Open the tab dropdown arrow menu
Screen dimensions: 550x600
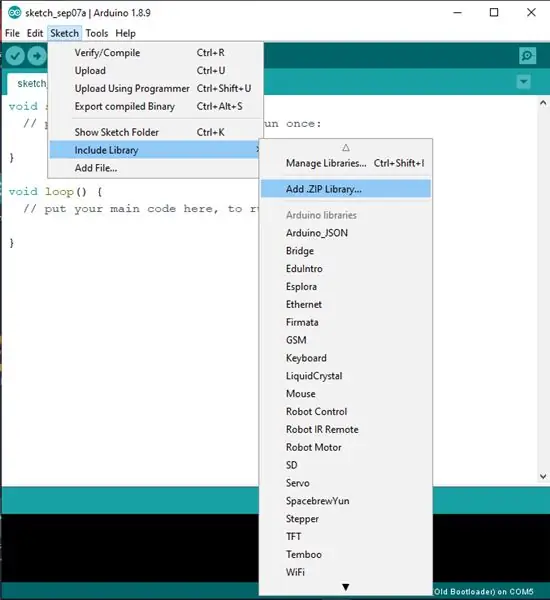523,82
